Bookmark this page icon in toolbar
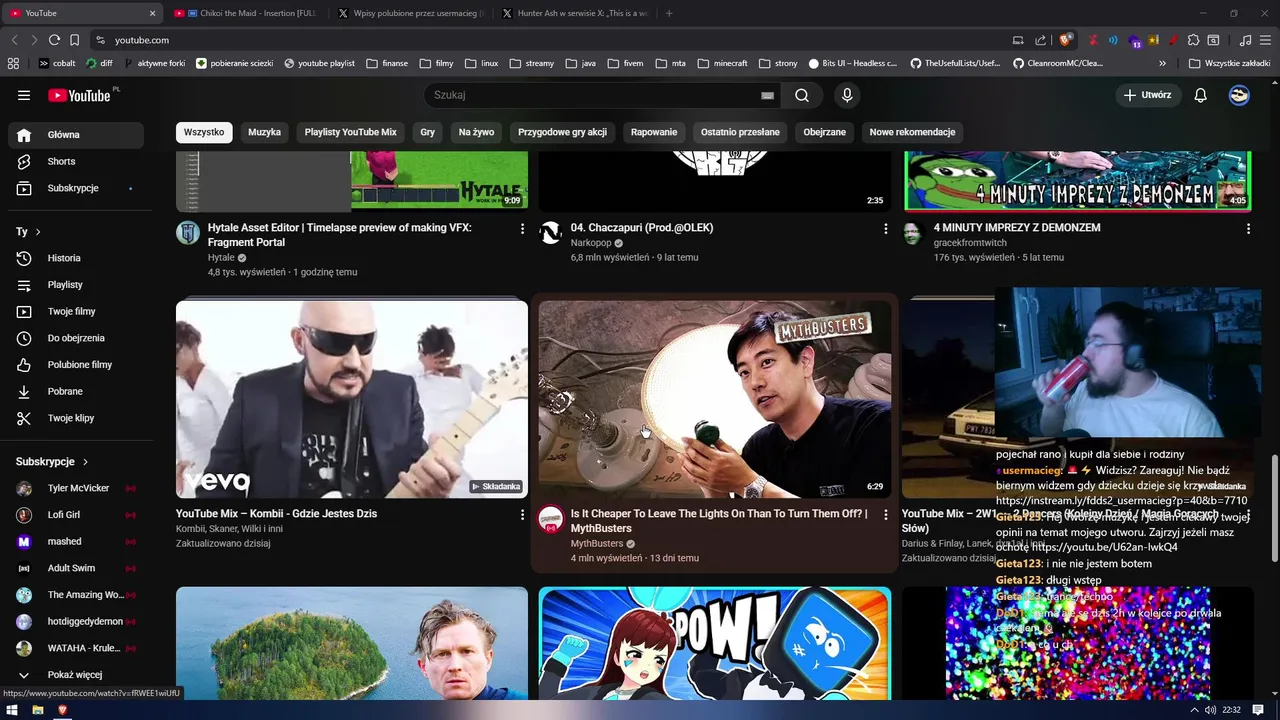The width and height of the screenshot is (1280, 720). click(x=74, y=40)
